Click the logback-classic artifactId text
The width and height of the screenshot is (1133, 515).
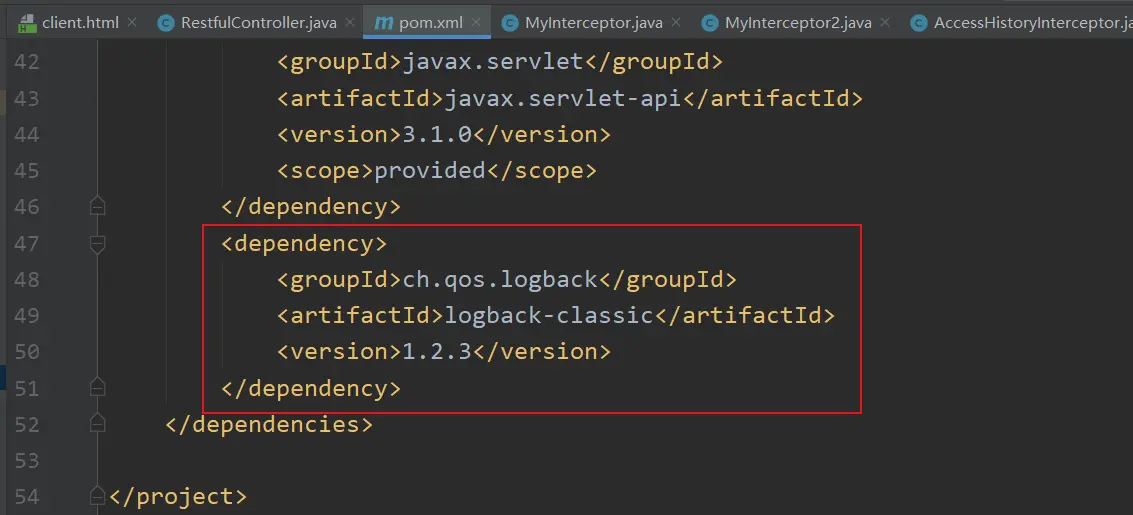[x=549, y=316]
